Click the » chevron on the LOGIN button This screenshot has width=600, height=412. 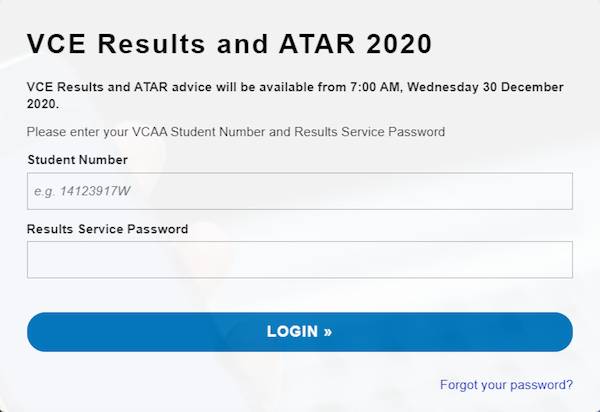click(x=328, y=332)
